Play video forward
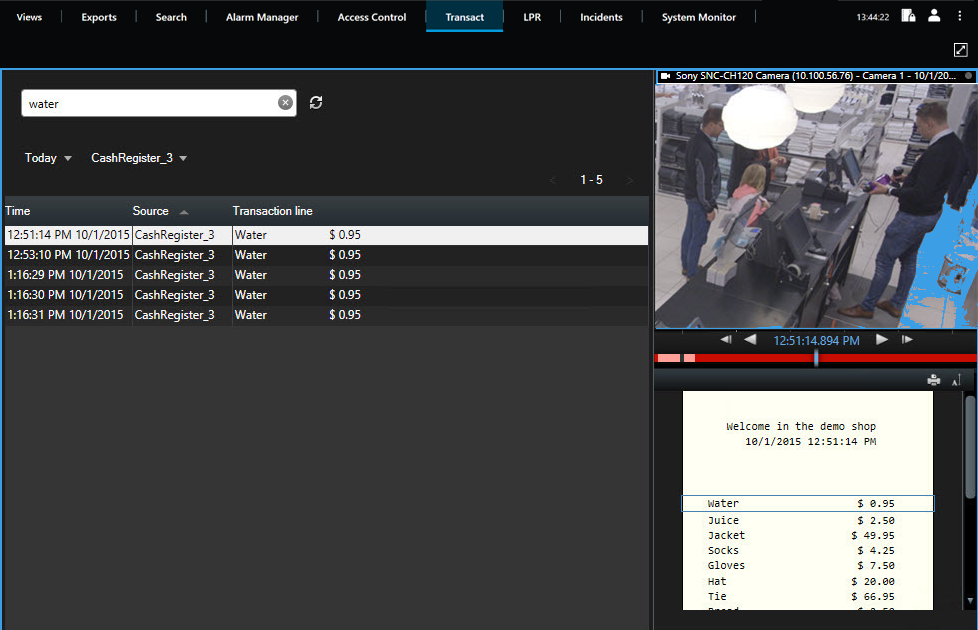 (882, 340)
